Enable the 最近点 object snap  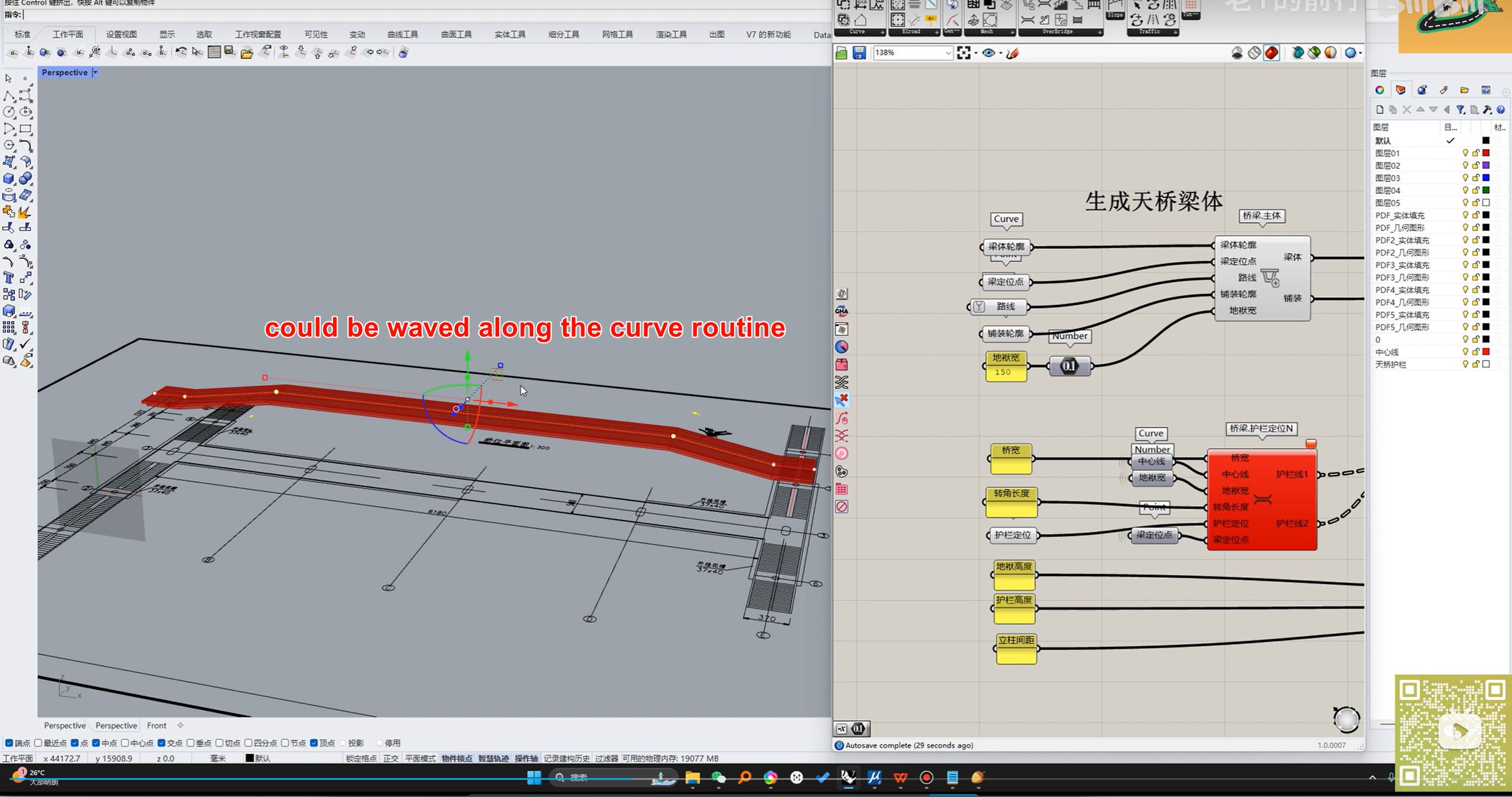coord(38,743)
